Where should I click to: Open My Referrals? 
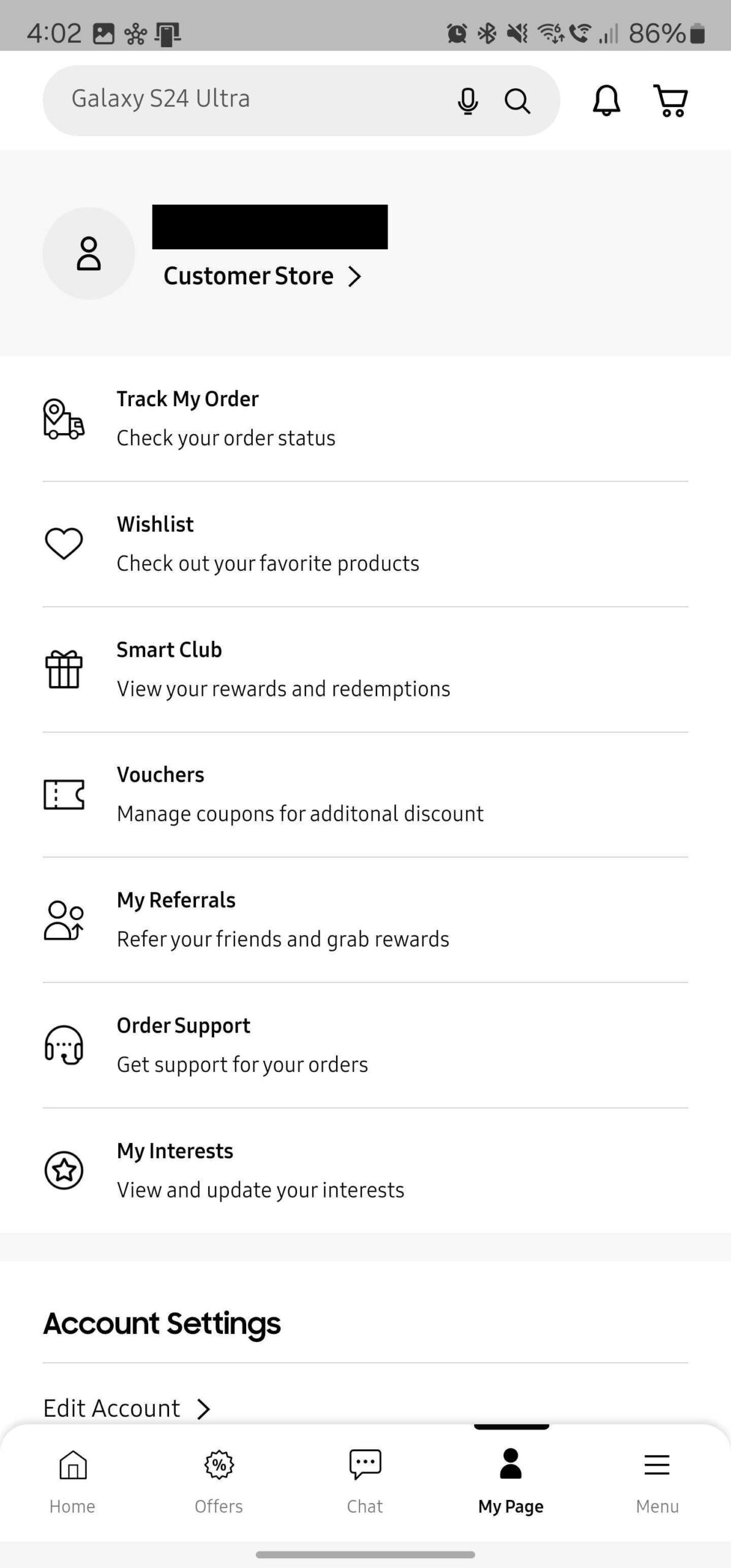tap(283, 919)
